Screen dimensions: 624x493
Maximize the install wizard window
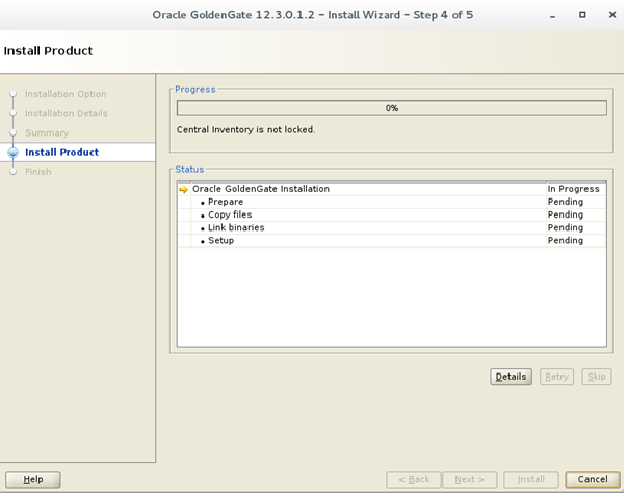582,15
